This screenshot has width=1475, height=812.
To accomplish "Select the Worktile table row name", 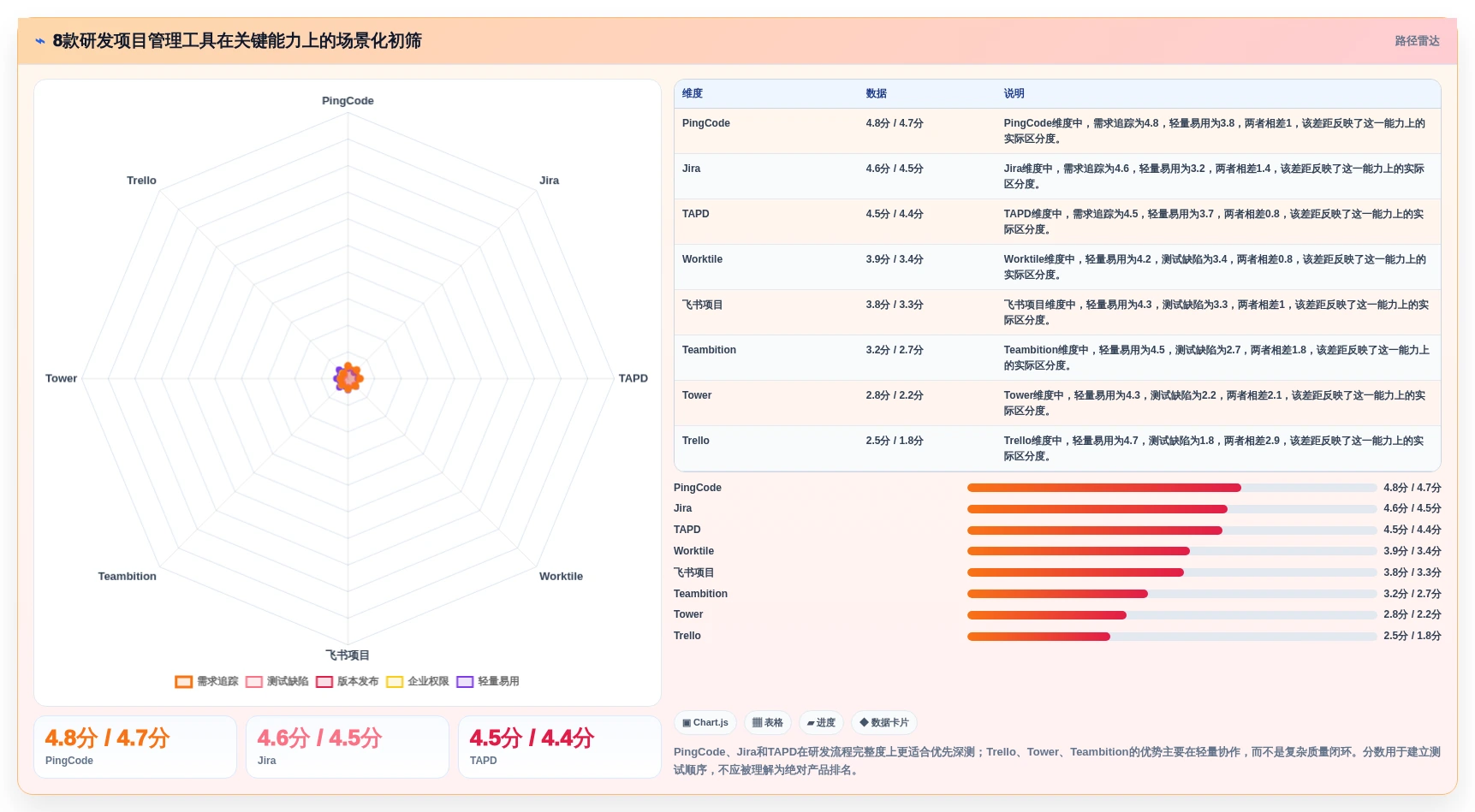I will point(702,259).
